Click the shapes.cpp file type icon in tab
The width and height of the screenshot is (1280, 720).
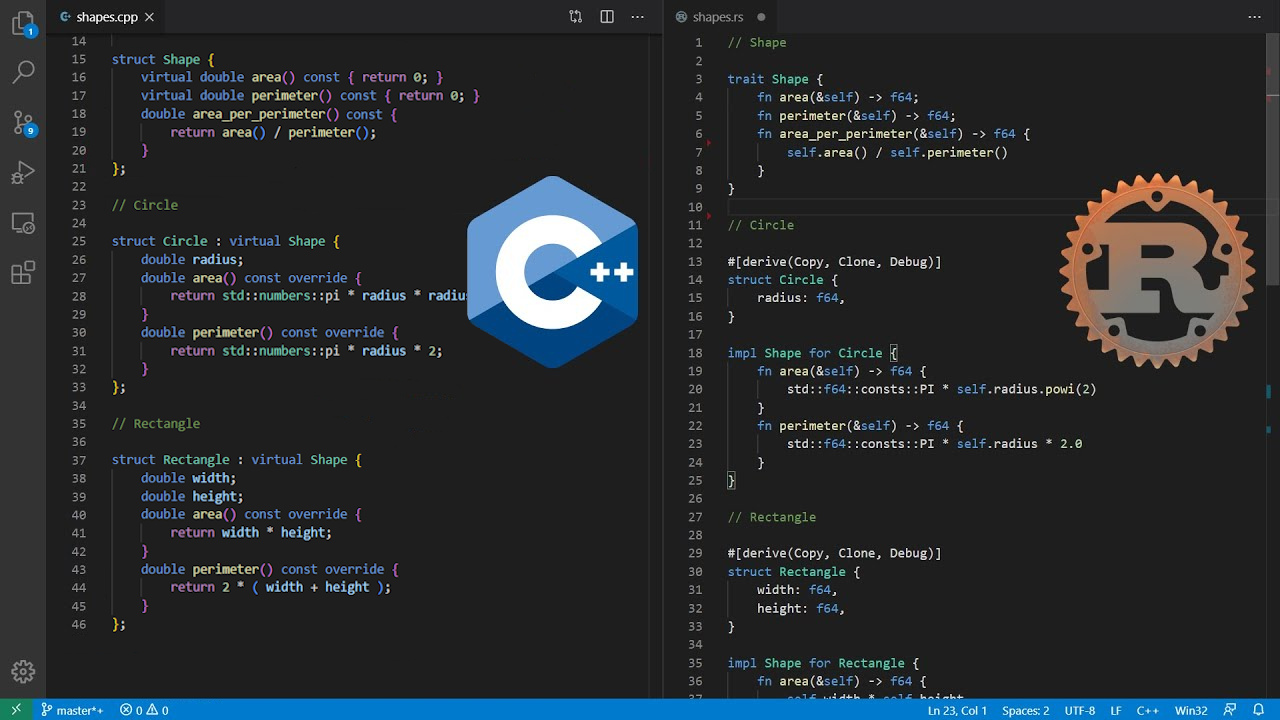click(x=65, y=17)
